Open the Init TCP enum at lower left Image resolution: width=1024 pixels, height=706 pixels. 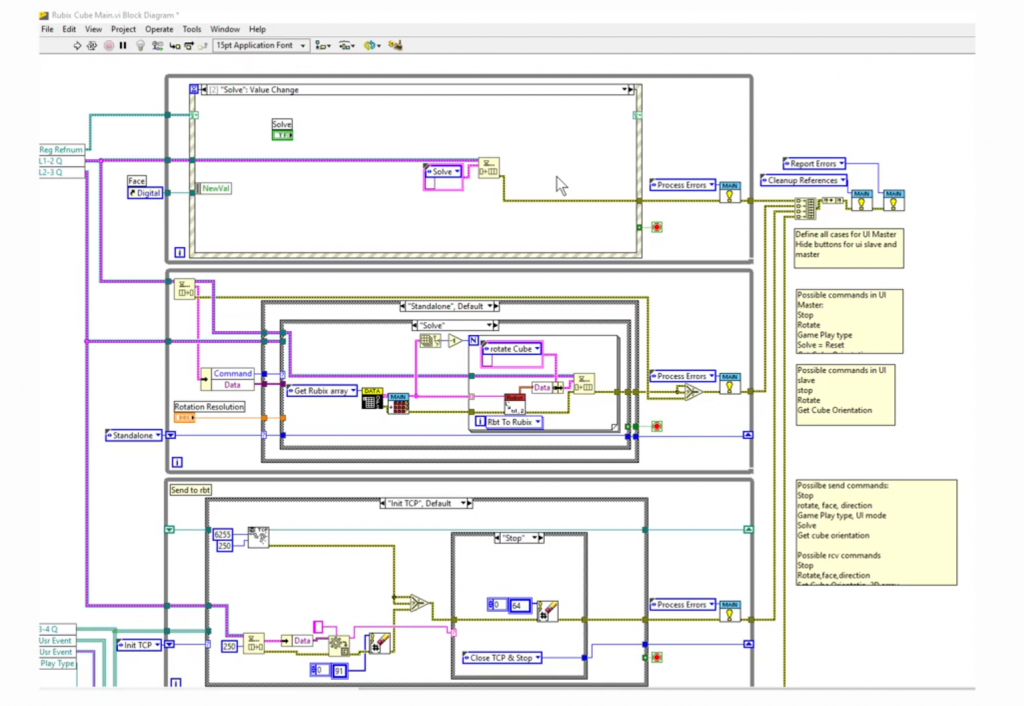point(138,645)
